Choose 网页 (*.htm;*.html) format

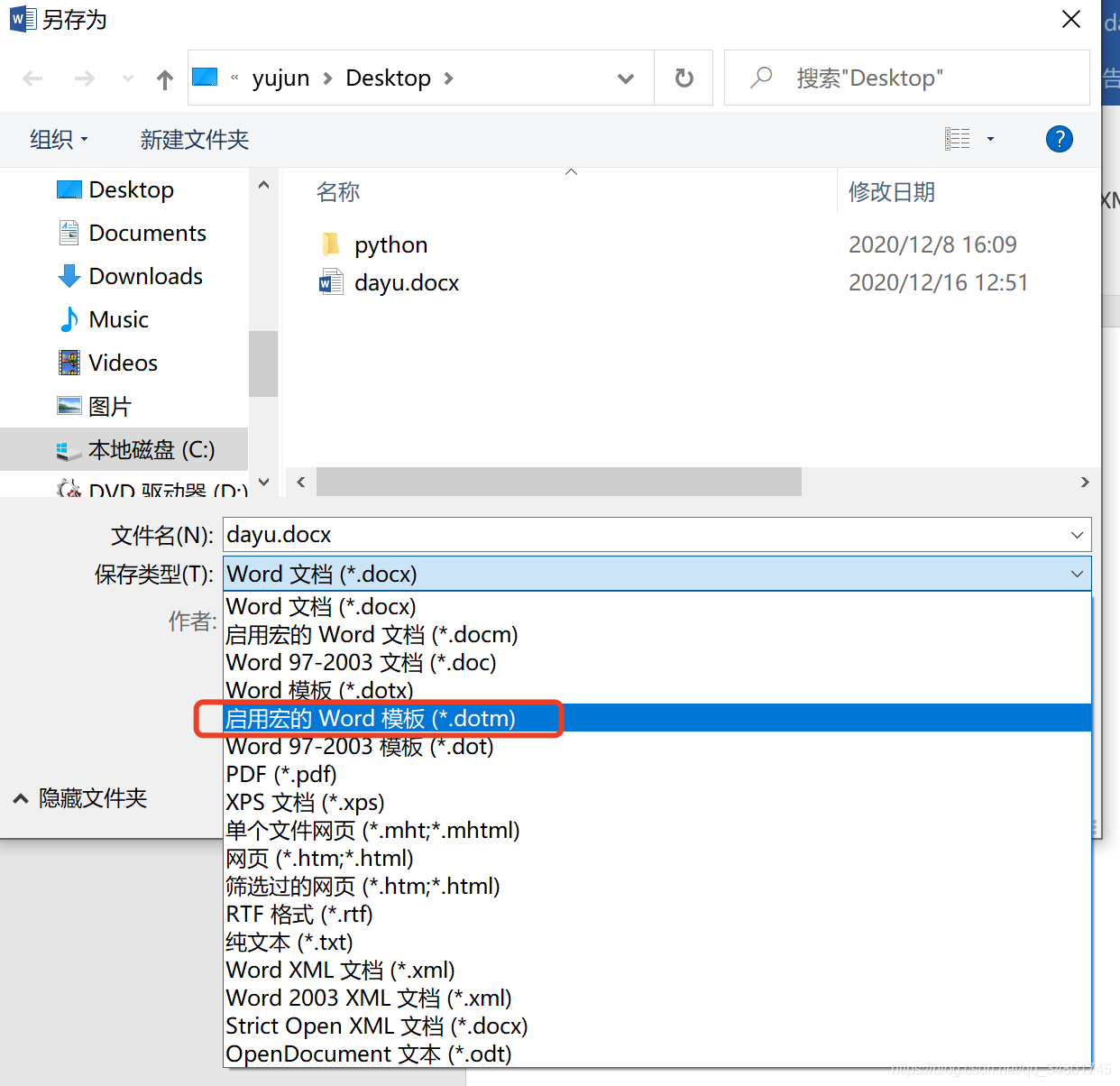[657, 858]
